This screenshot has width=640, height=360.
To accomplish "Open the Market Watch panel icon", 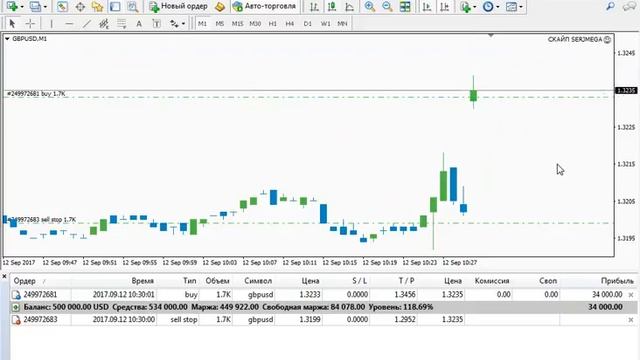I will pyautogui.click(x=62, y=7).
